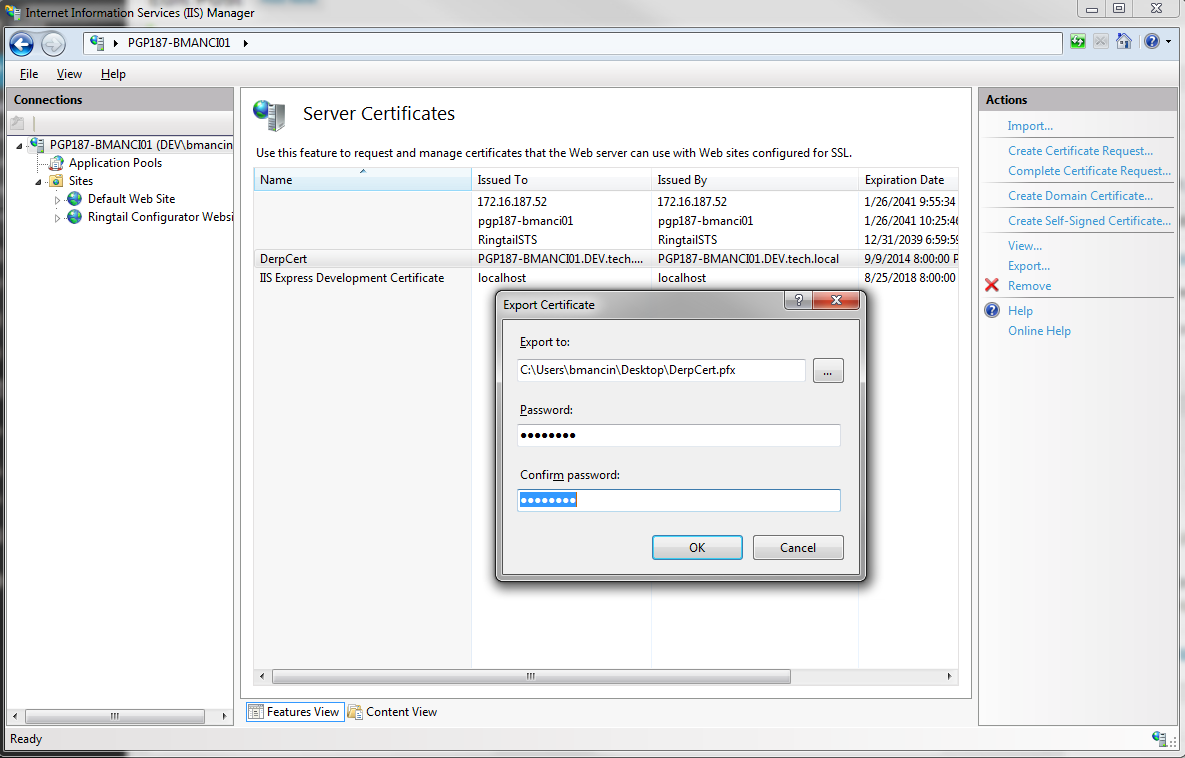
Task: Open the Help icon dropdown arrow
Action: (x=1168, y=42)
